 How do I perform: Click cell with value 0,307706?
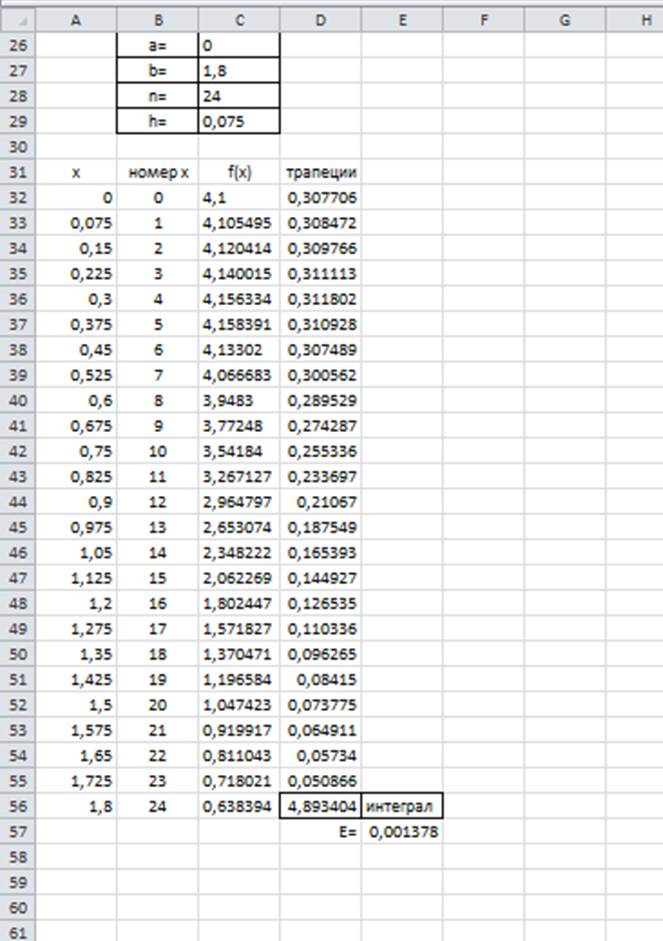(x=320, y=197)
